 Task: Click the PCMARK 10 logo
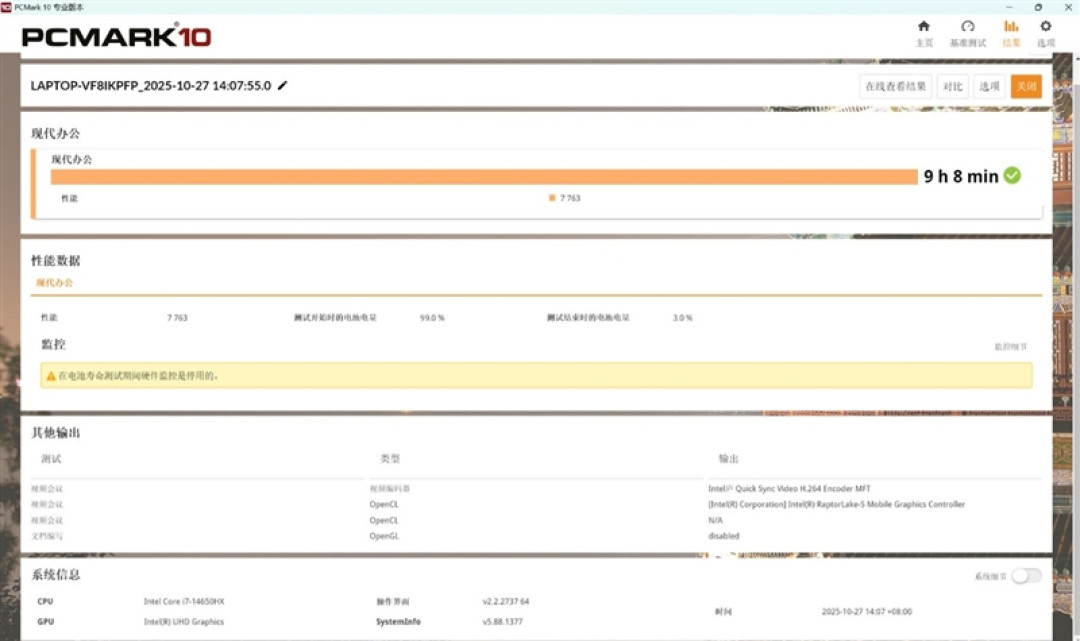coord(116,36)
